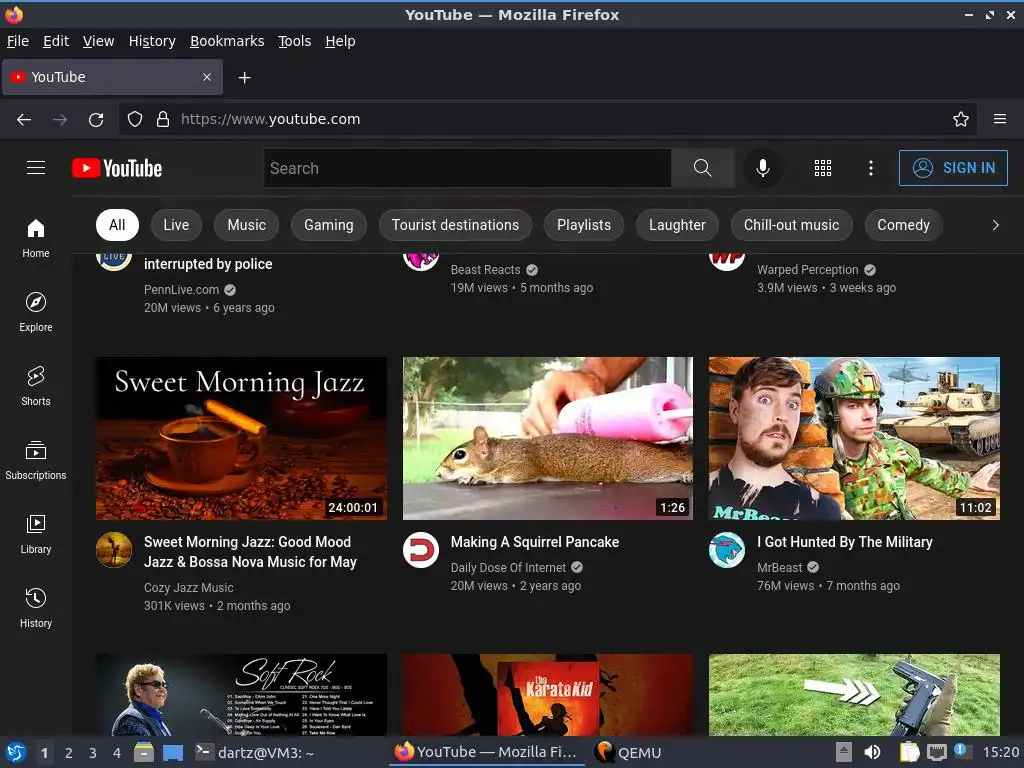
Task: Open History in sidebar
Action: tap(36, 609)
